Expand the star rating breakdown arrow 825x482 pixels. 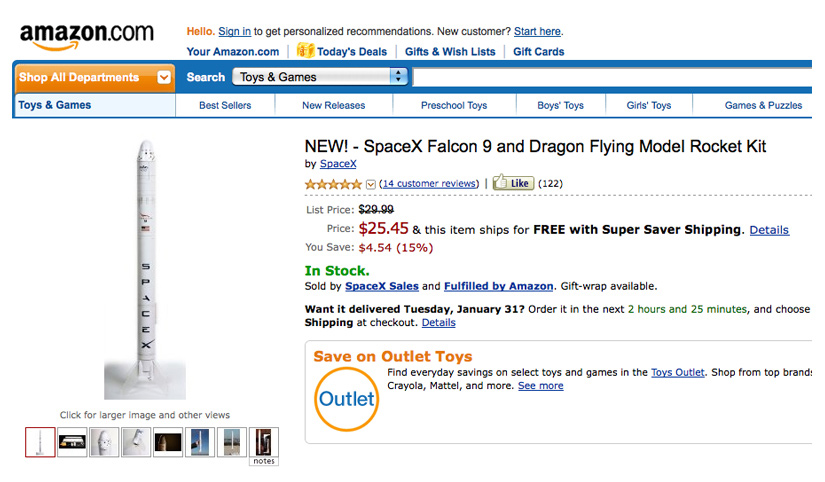[x=371, y=184]
